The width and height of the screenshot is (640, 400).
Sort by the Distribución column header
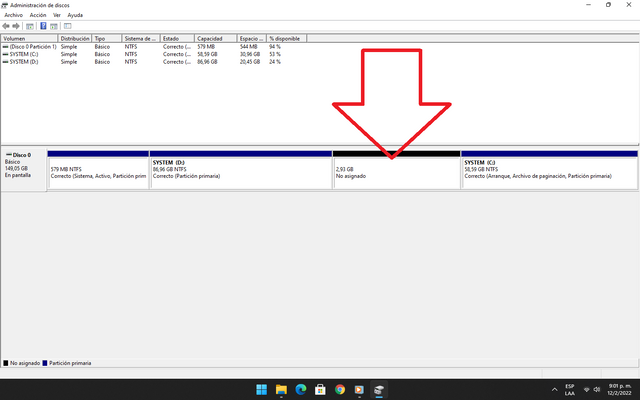75,38
